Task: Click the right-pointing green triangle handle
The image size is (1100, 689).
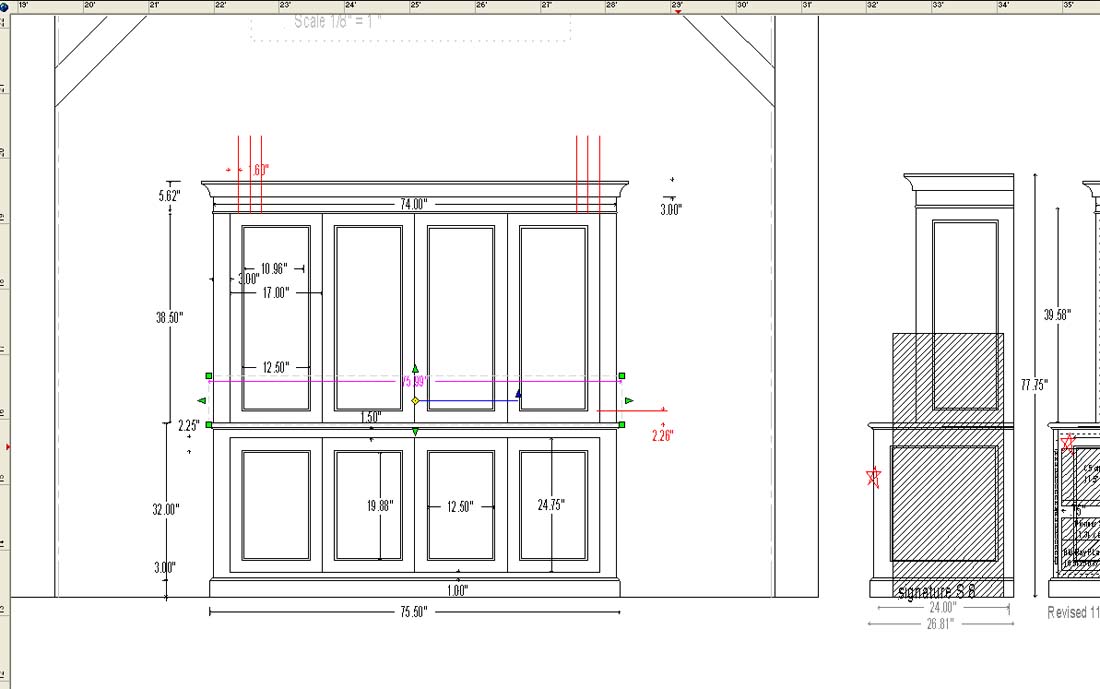Action: pyautogui.click(x=628, y=401)
